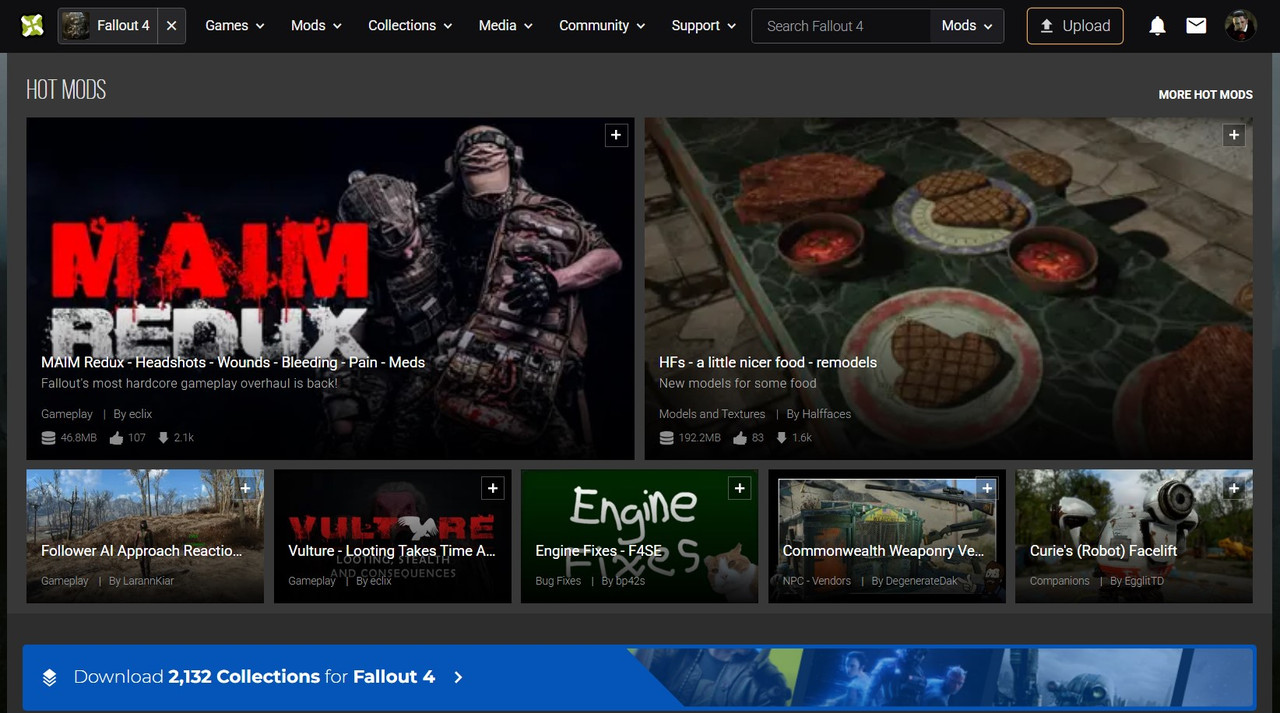Click plus icon on Commonwealth Weaponry card
This screenshot has height=713, width=1280.
pyautogui.click(x=987, y=488)
